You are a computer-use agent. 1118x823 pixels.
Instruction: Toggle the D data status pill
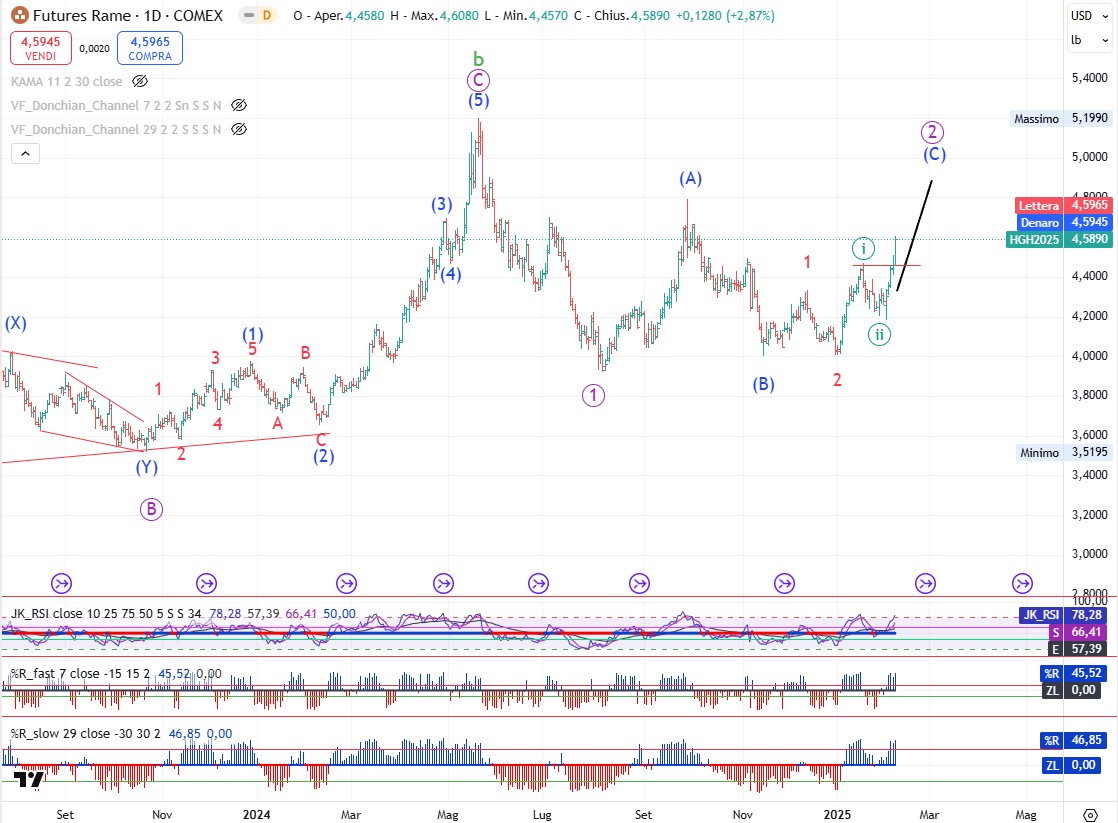257,15
